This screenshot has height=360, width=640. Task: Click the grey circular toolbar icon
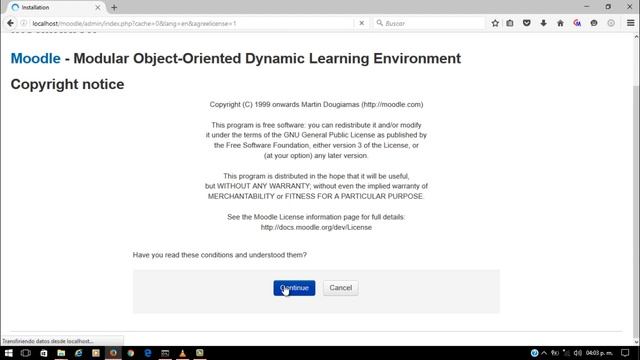[x=611, y=23]
